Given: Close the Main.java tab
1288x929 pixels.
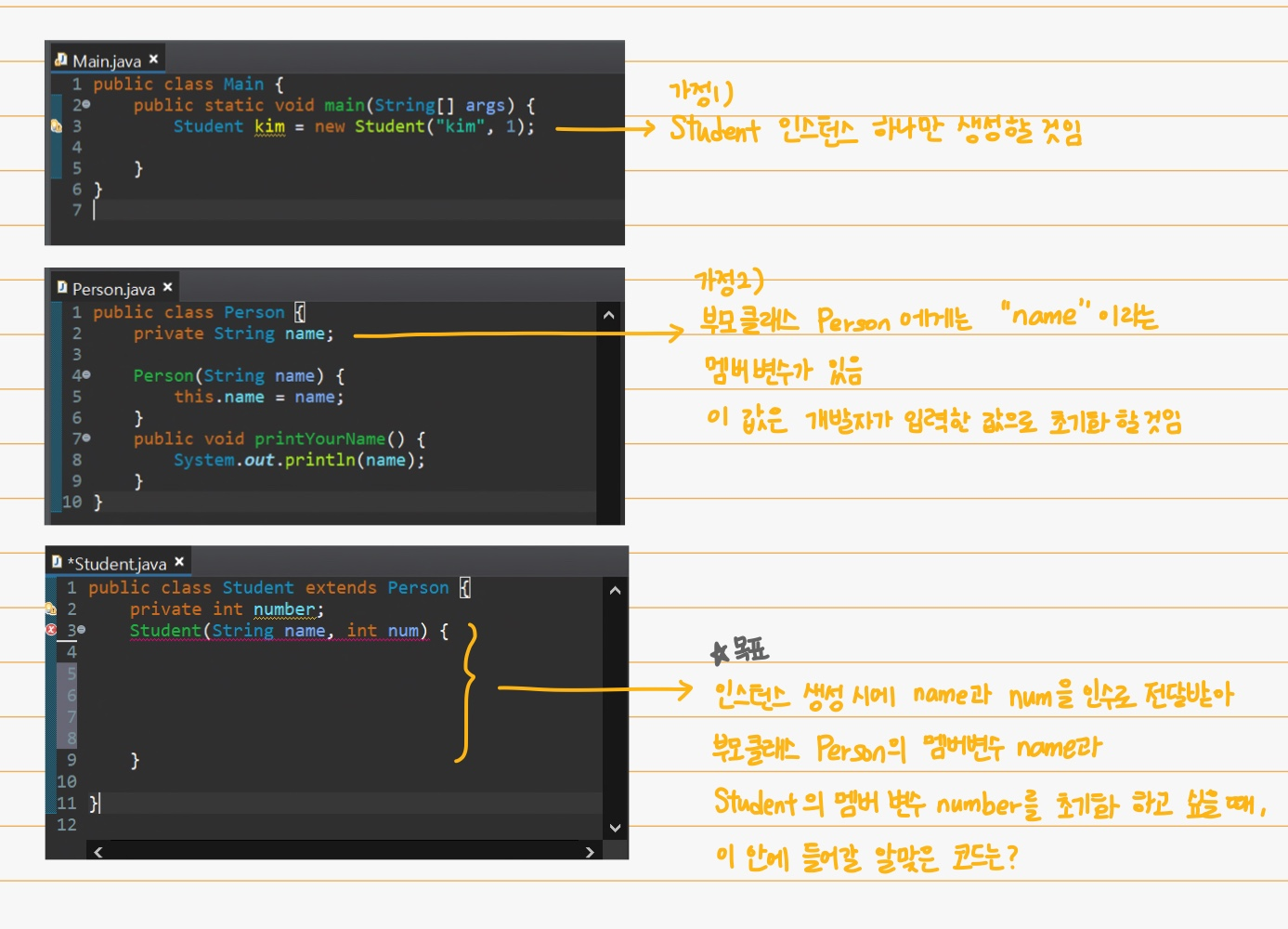Looking at the screenshot, I should pyautogui.click(x=153, y=59).
